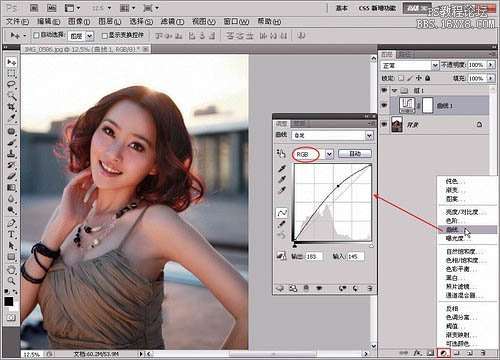Open the zoom level dropdown in application bar
This screenshot has width=500, height=360.
click(x=109, y=8)
